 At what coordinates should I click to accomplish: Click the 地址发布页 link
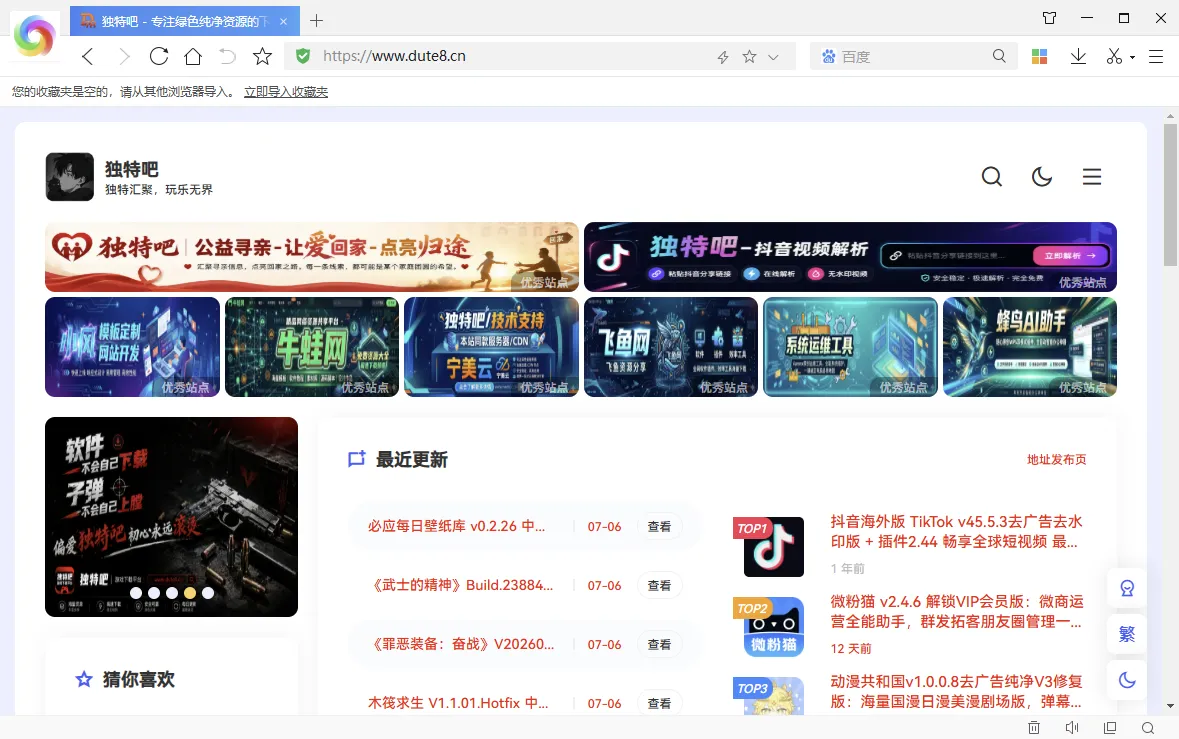coord(1056,459)
